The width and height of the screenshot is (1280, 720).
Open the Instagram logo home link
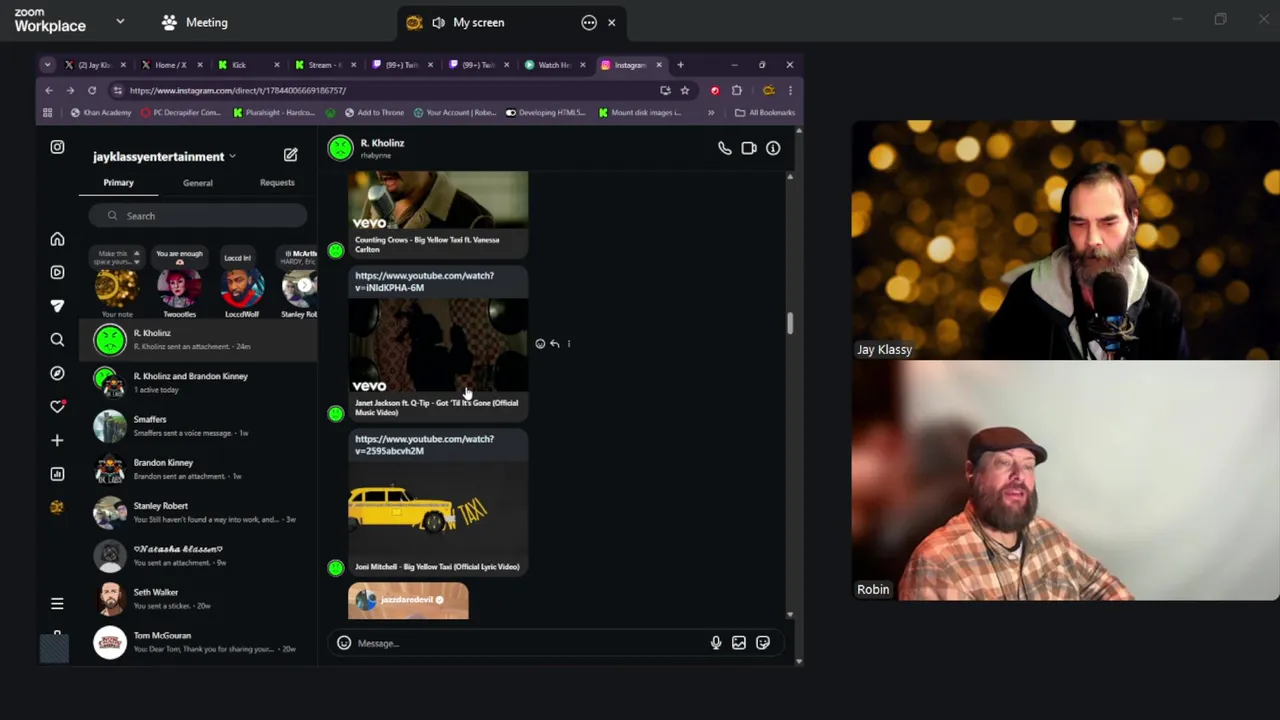[57, 147]
